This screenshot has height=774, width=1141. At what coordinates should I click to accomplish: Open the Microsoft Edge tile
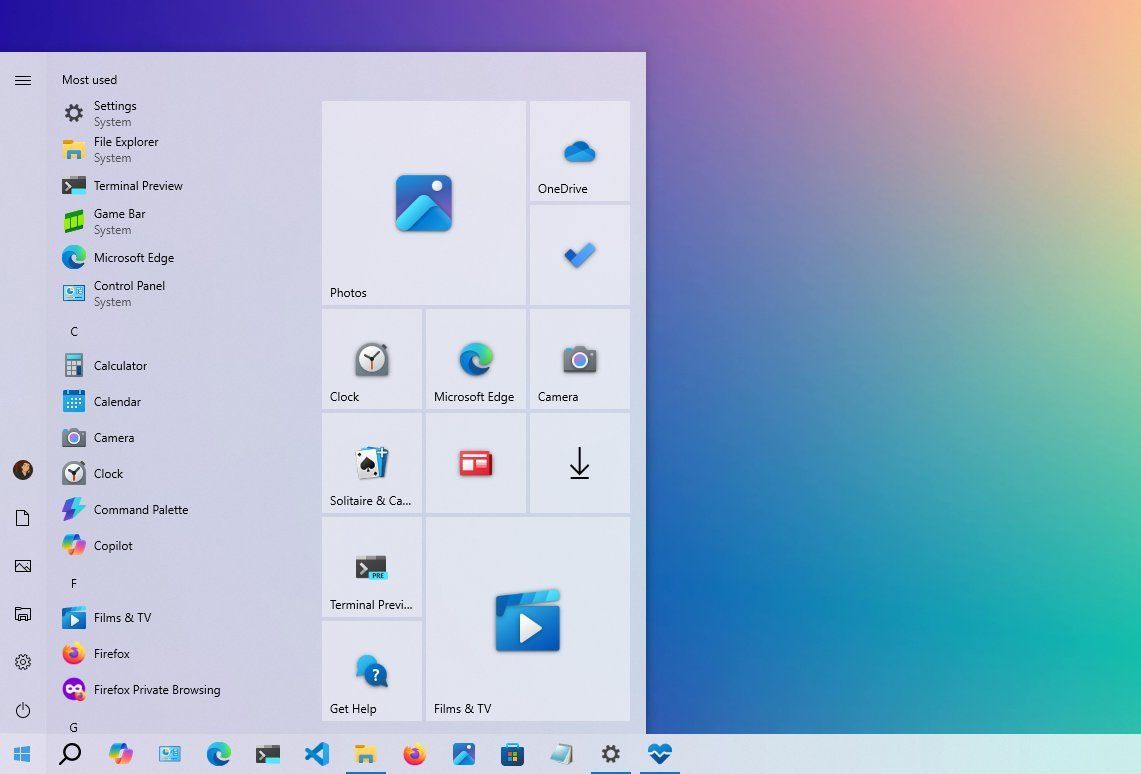tap(474, 360)
